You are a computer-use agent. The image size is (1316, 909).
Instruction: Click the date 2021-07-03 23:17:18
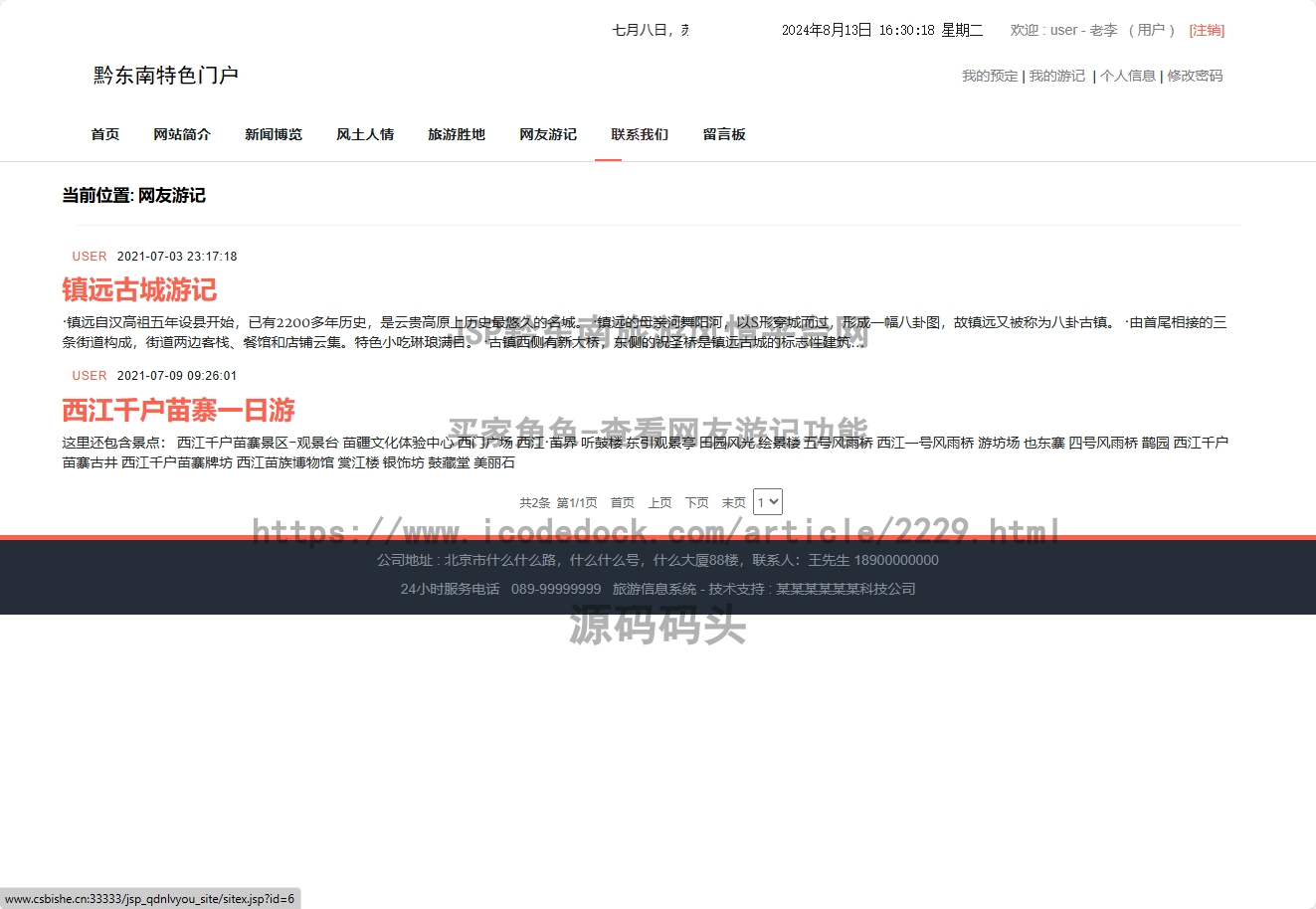coord(177,257)
